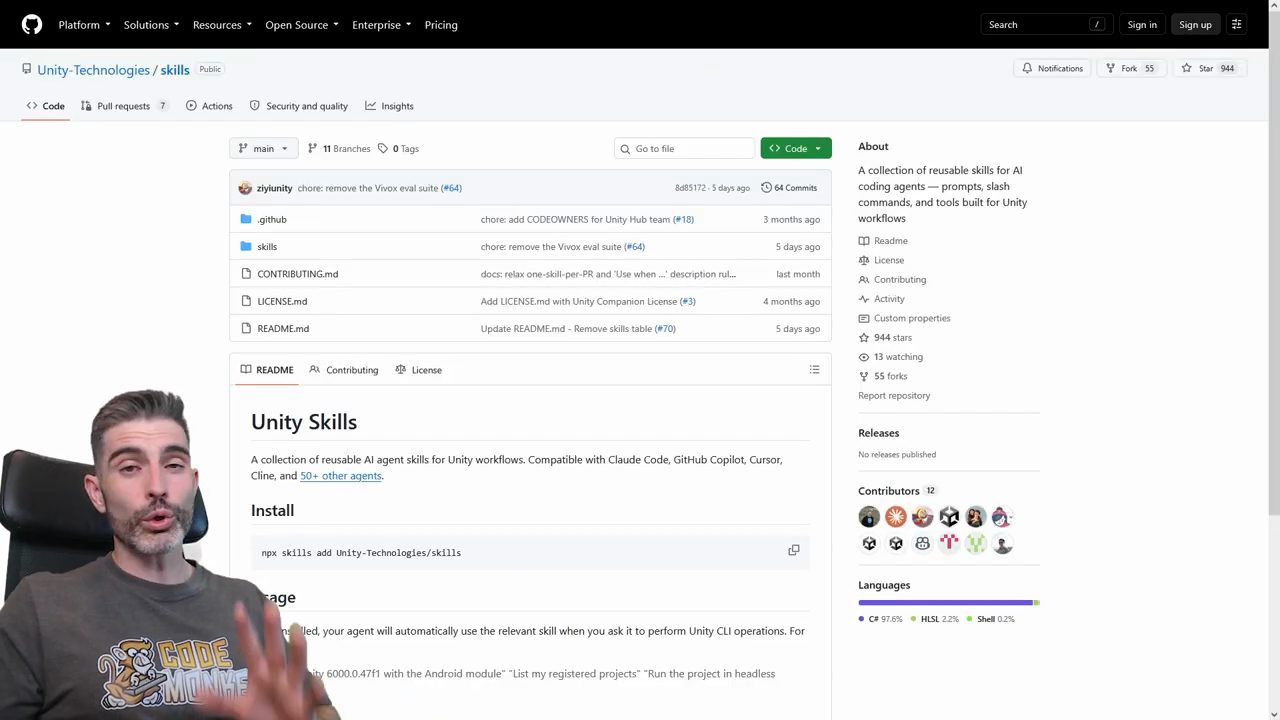Copy the npx install command
The width and height of the screenshot is (1280, 720).
(x=794, y=550)
